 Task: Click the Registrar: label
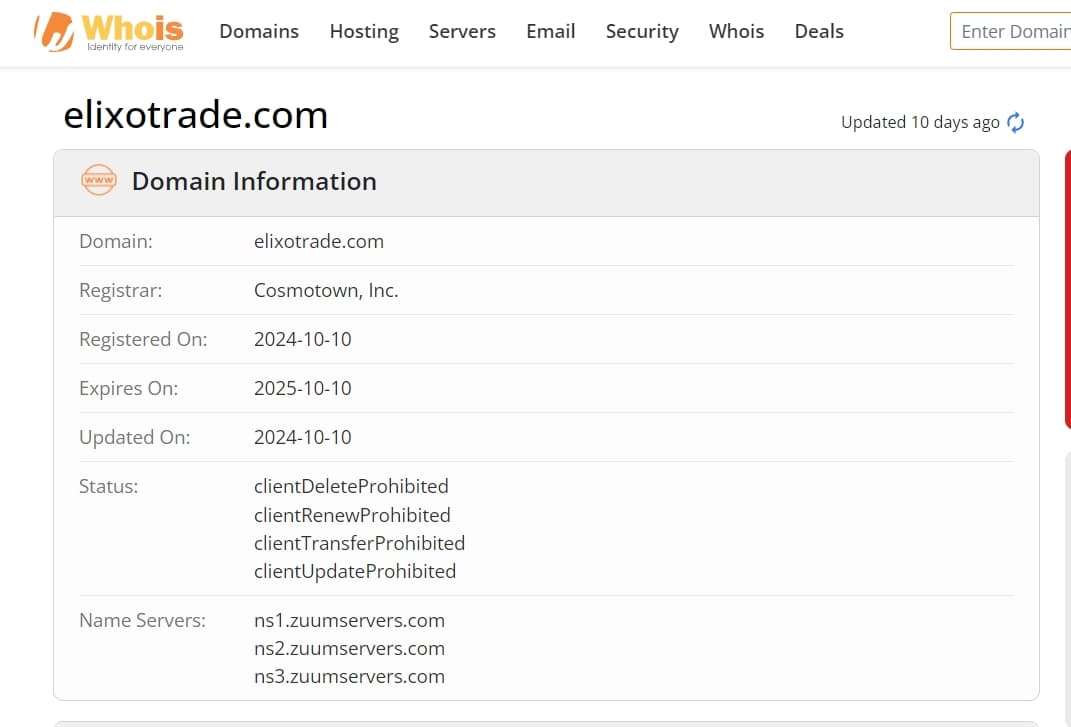(x=121, y=290)
